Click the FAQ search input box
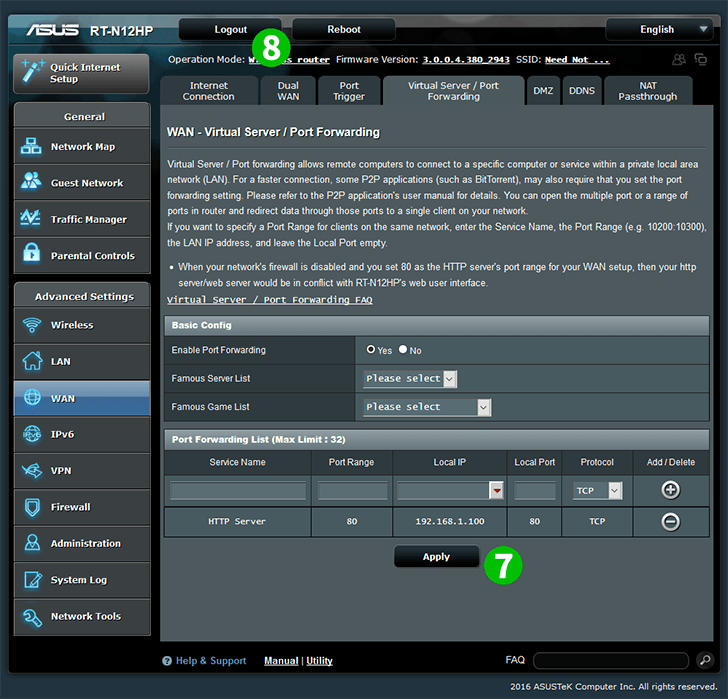 pyautogui.click(x=611, y=660)
